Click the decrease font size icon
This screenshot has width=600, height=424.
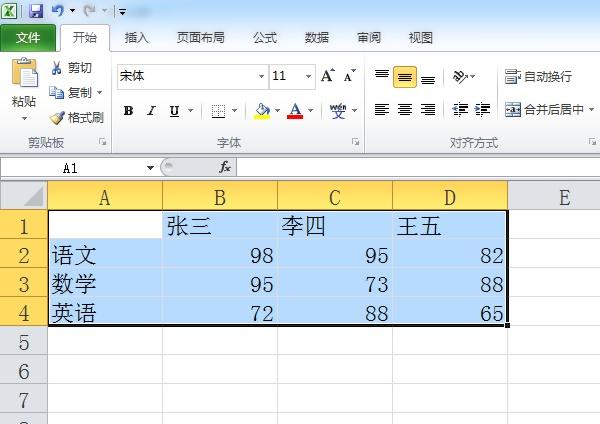tap(349, 75)
